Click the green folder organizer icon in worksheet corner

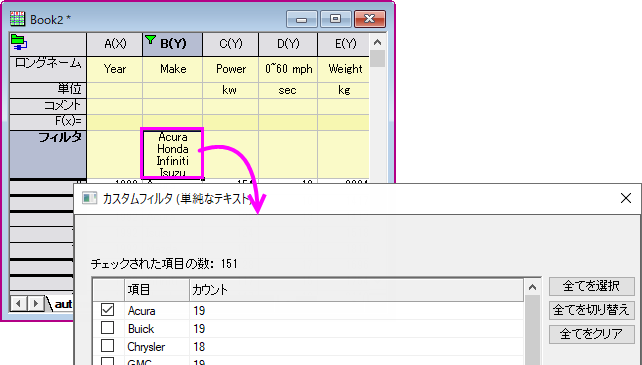19,43
